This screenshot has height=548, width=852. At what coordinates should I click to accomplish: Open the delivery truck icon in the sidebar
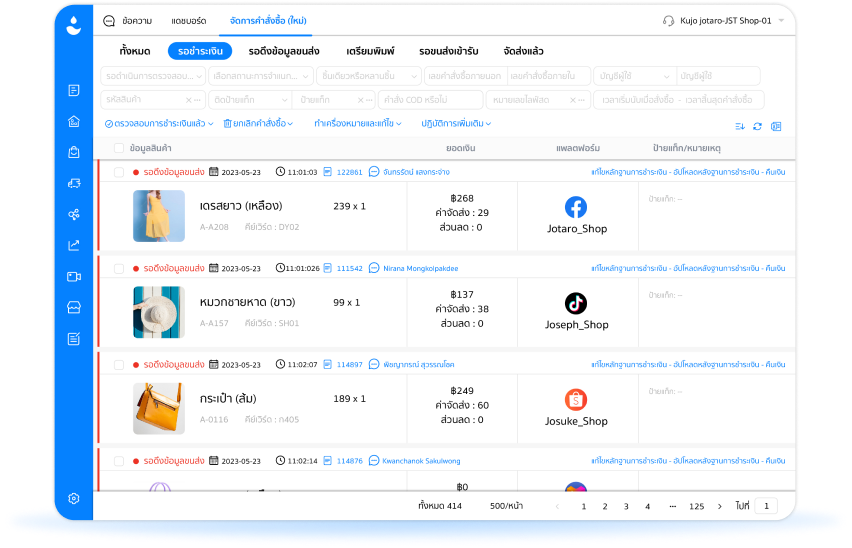click(74, 184)
